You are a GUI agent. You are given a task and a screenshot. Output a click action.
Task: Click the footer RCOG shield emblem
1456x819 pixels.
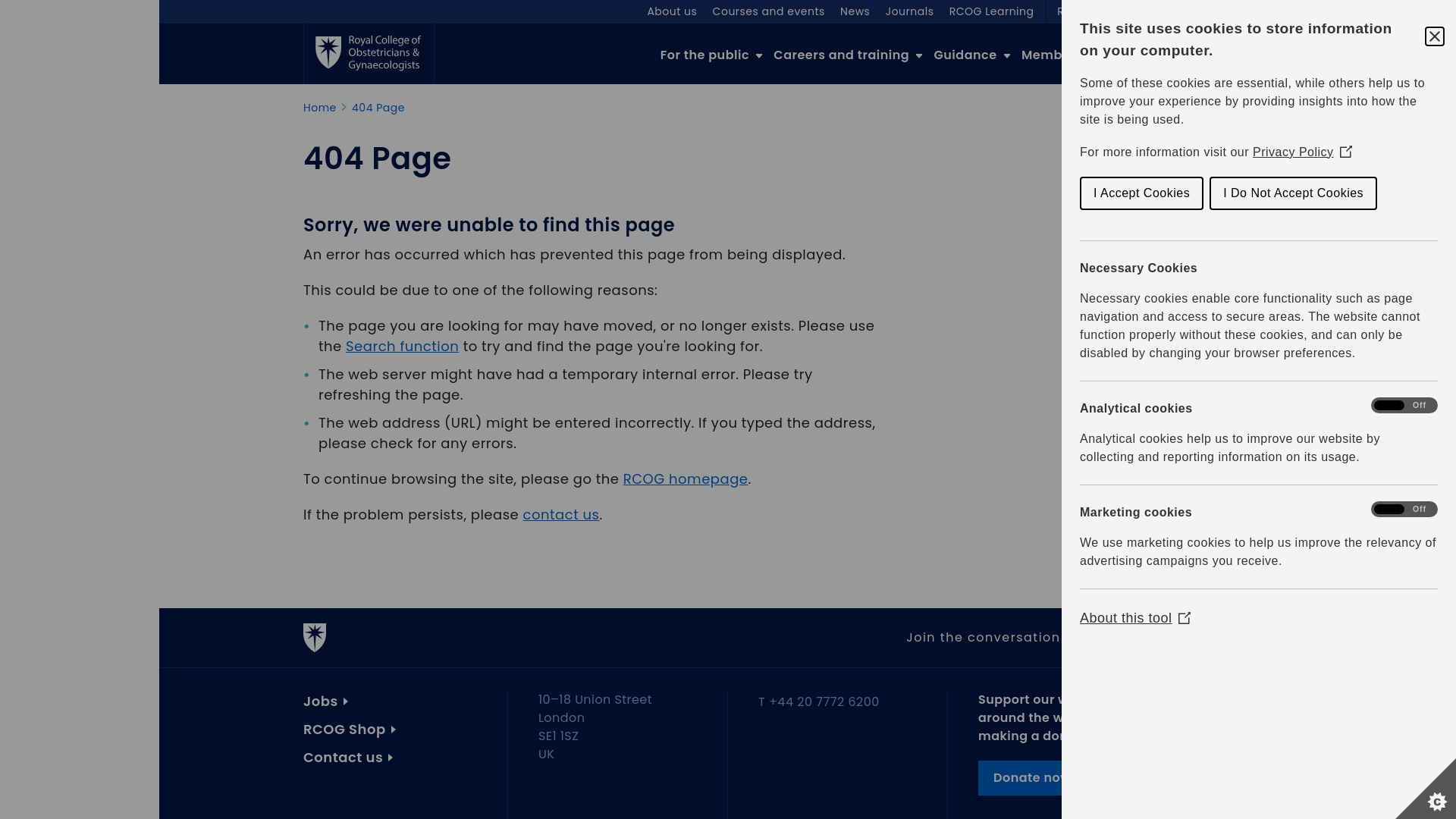[x=315, y=638]
